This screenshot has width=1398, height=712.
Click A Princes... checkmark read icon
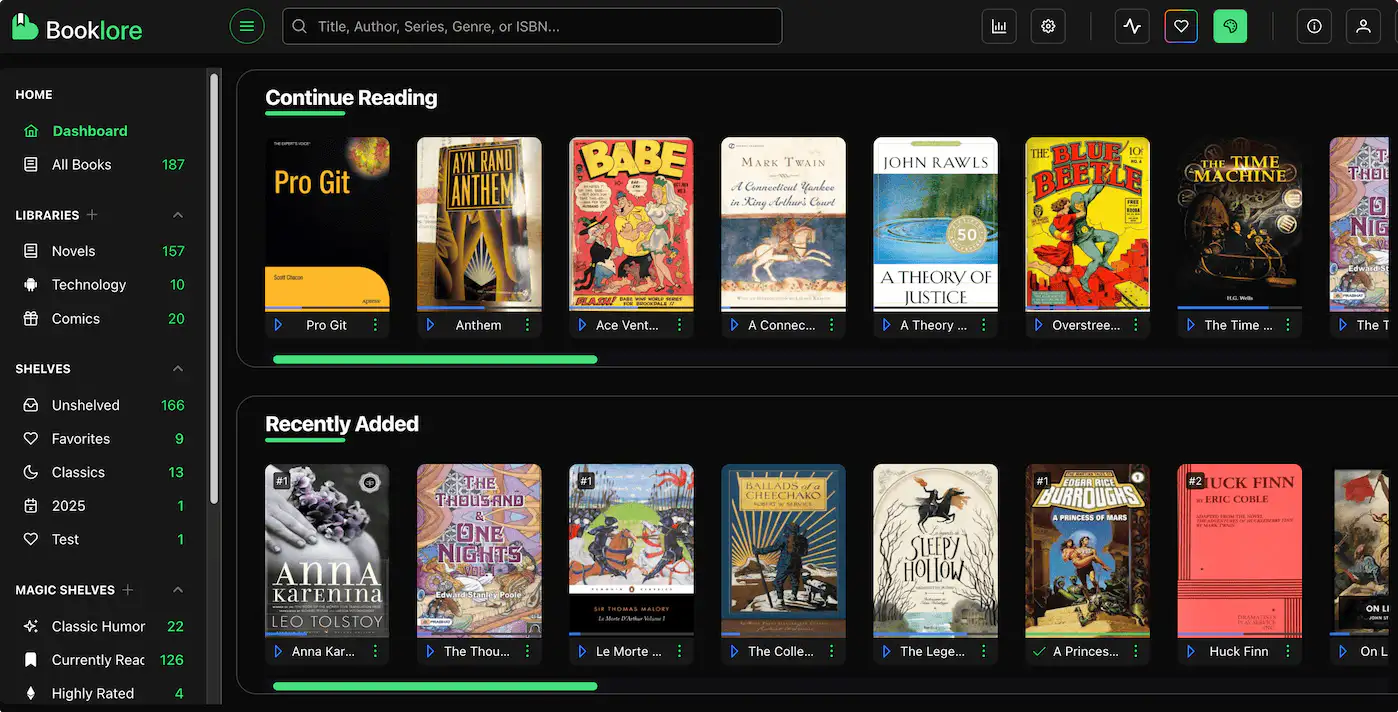tap(1038, 651)
